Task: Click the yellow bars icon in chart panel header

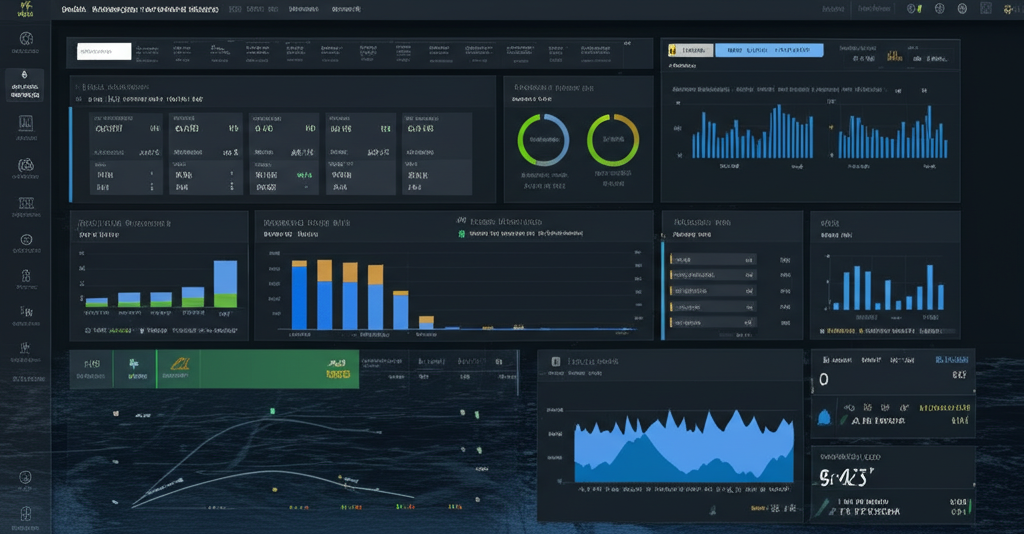Action: pos(894,56)
